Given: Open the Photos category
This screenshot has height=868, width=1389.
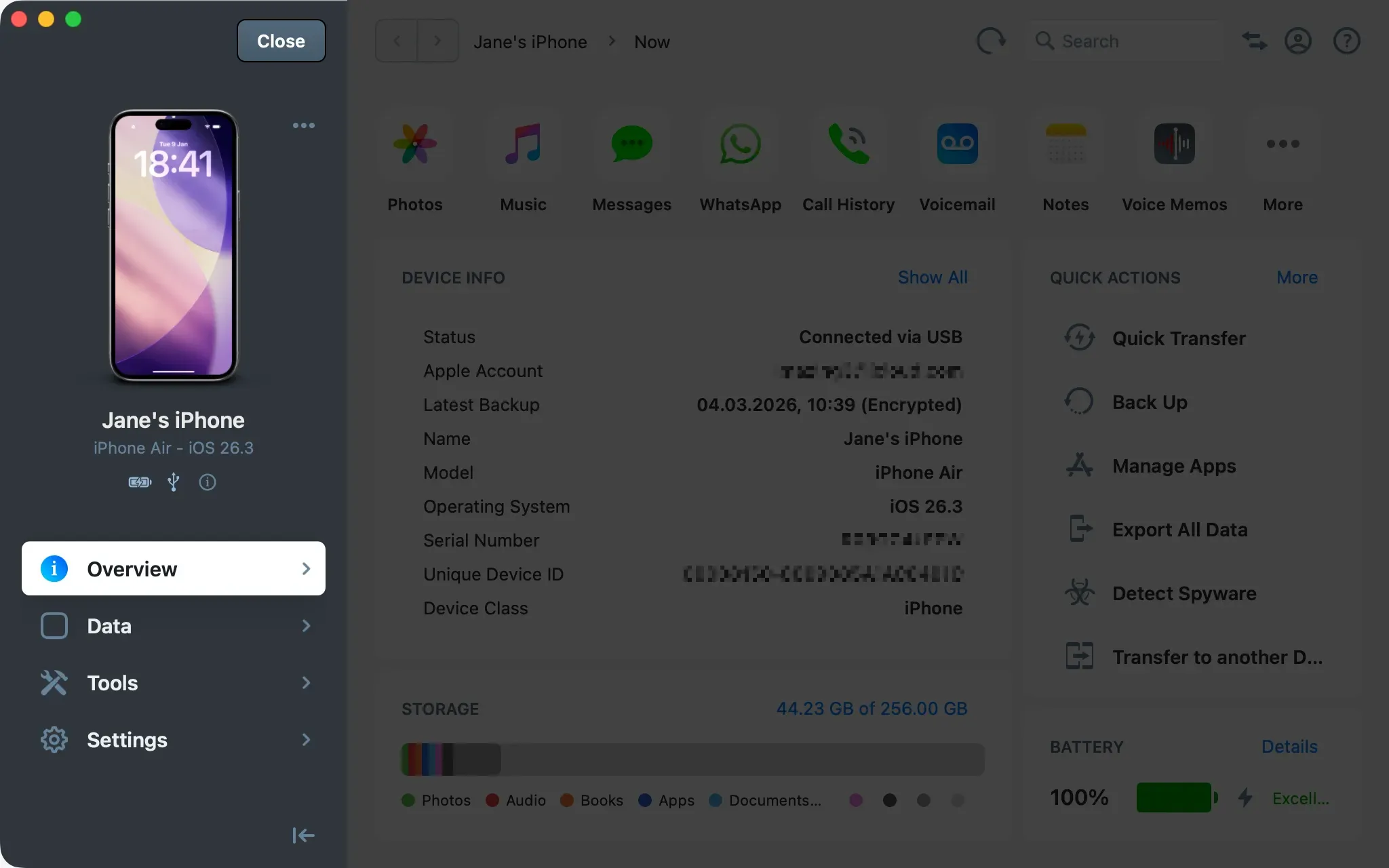Looking at the screenshot, I should 414,163.
